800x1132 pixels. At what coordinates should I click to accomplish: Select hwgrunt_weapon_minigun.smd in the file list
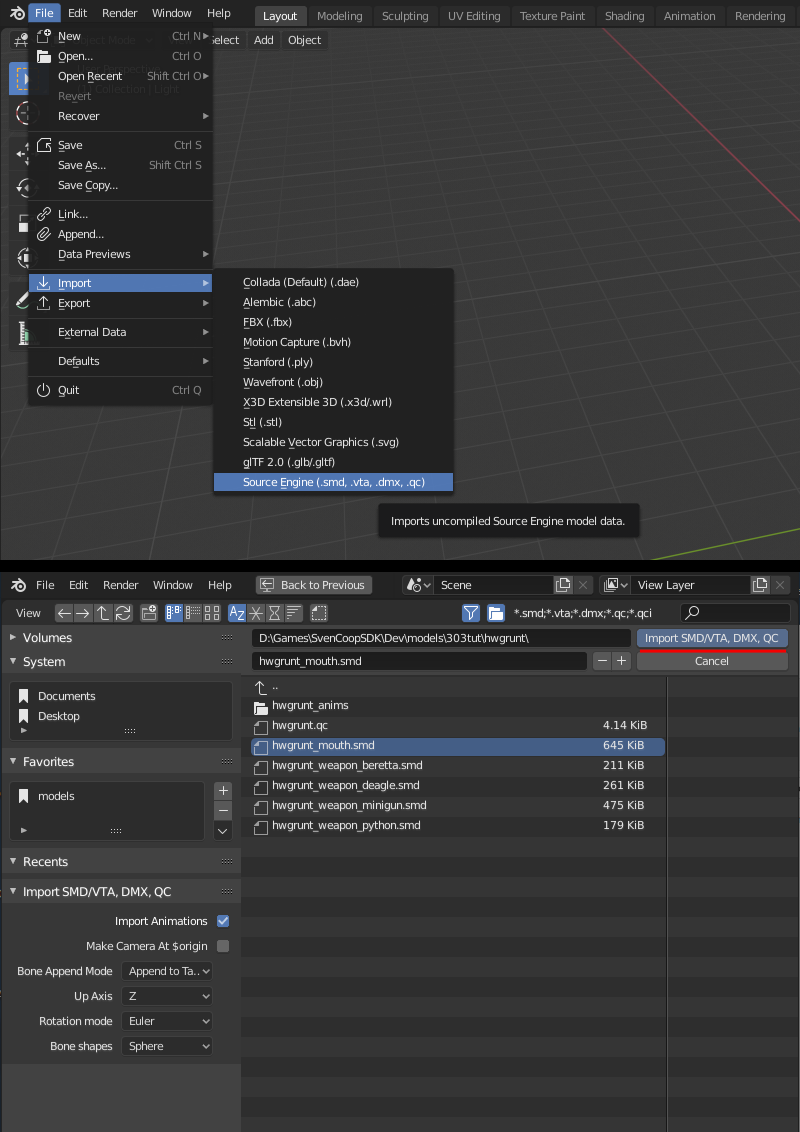(x=458, y=805)
